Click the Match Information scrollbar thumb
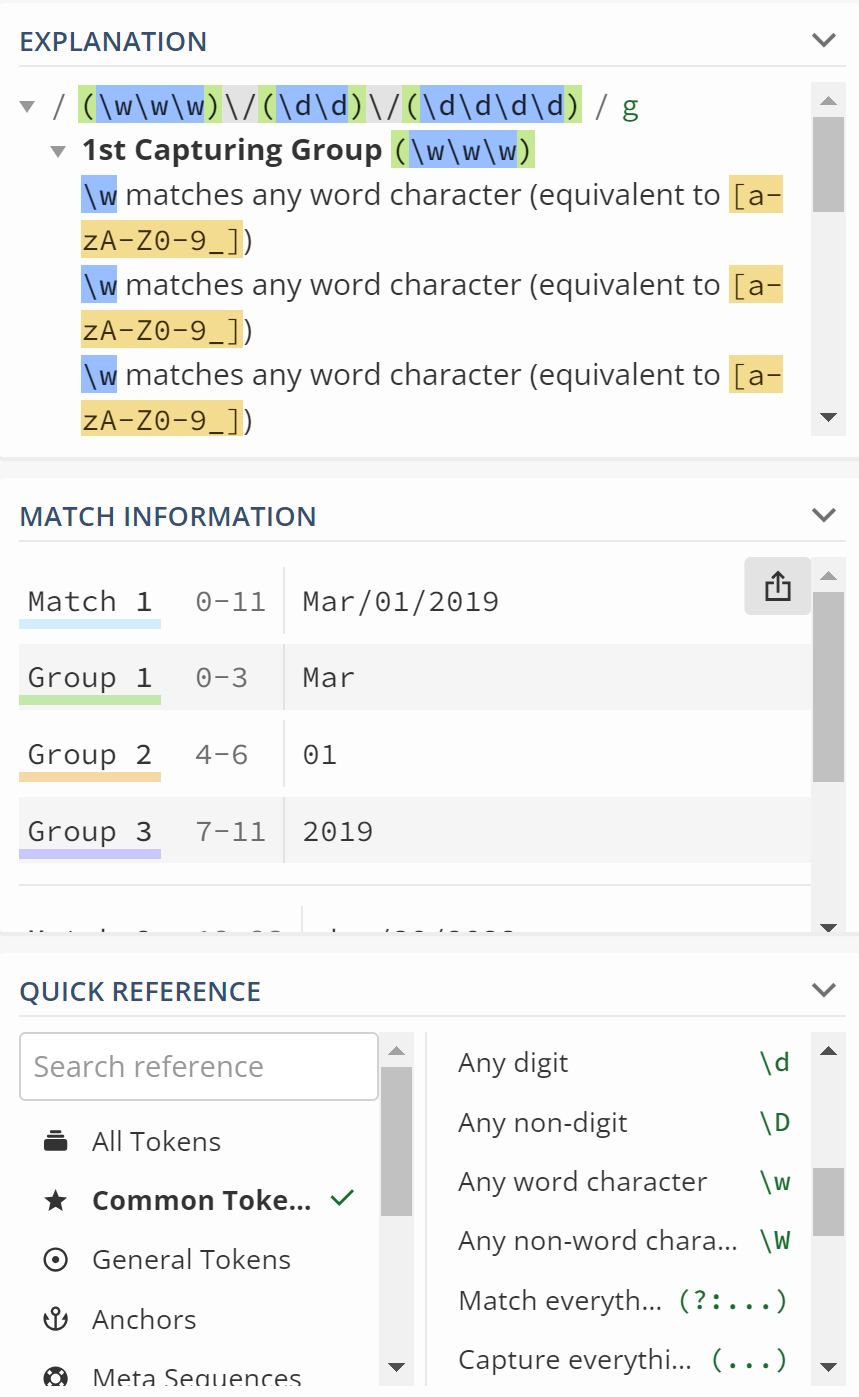Viewport: 859px width, 1397px height. [x=828, y=686]
